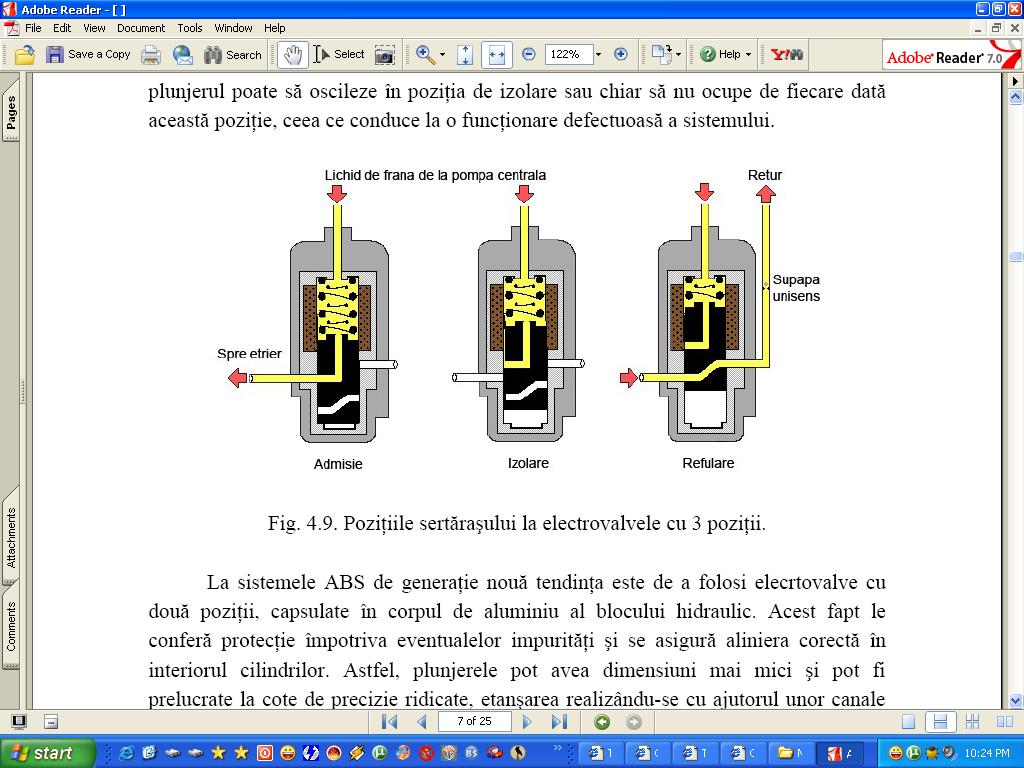Click the Fit Page height icon
The width and height of the screenshot is (1024, 768).
point(465,55)
